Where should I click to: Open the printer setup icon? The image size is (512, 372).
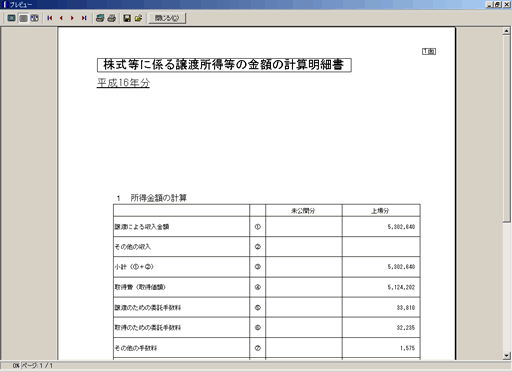pos(100,18)
